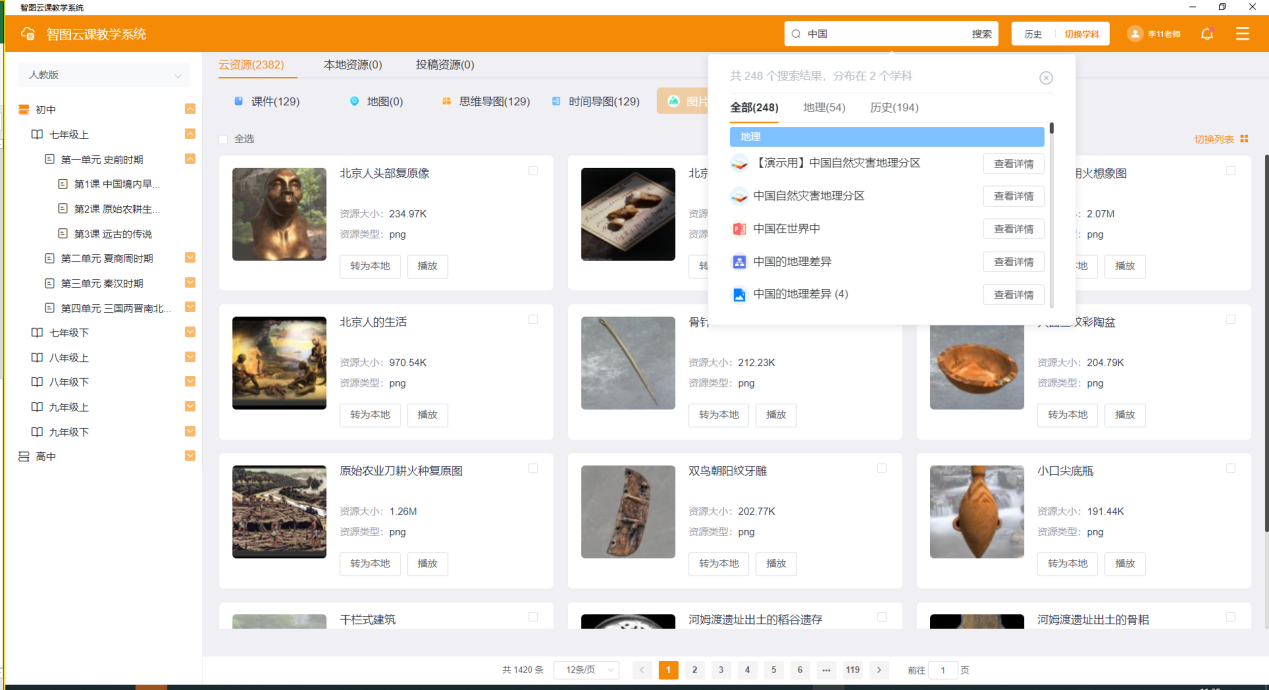Tick the 全选 select-all checkbox

point(224,139)
